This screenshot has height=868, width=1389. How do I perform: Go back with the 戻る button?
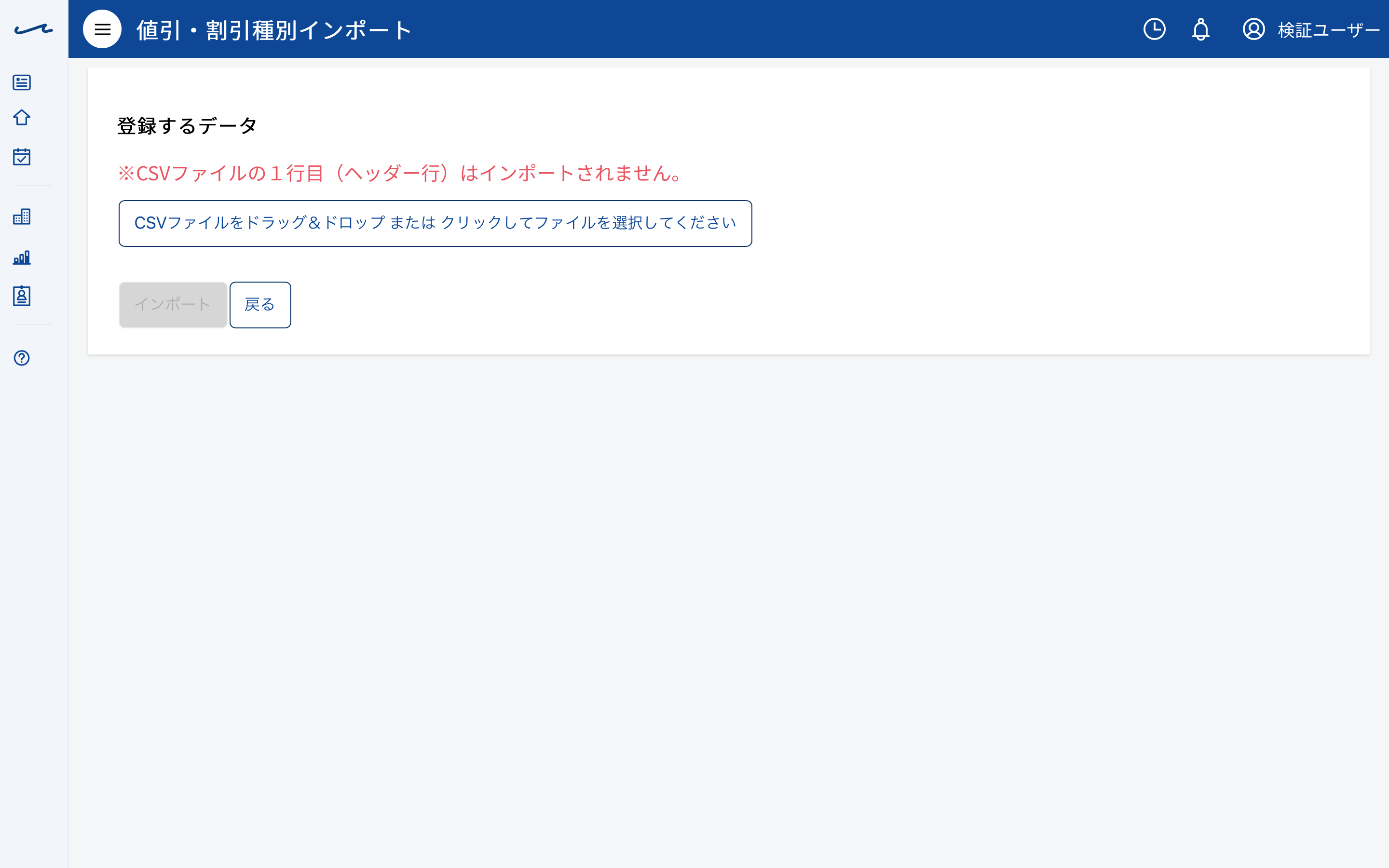coord(260,305)
